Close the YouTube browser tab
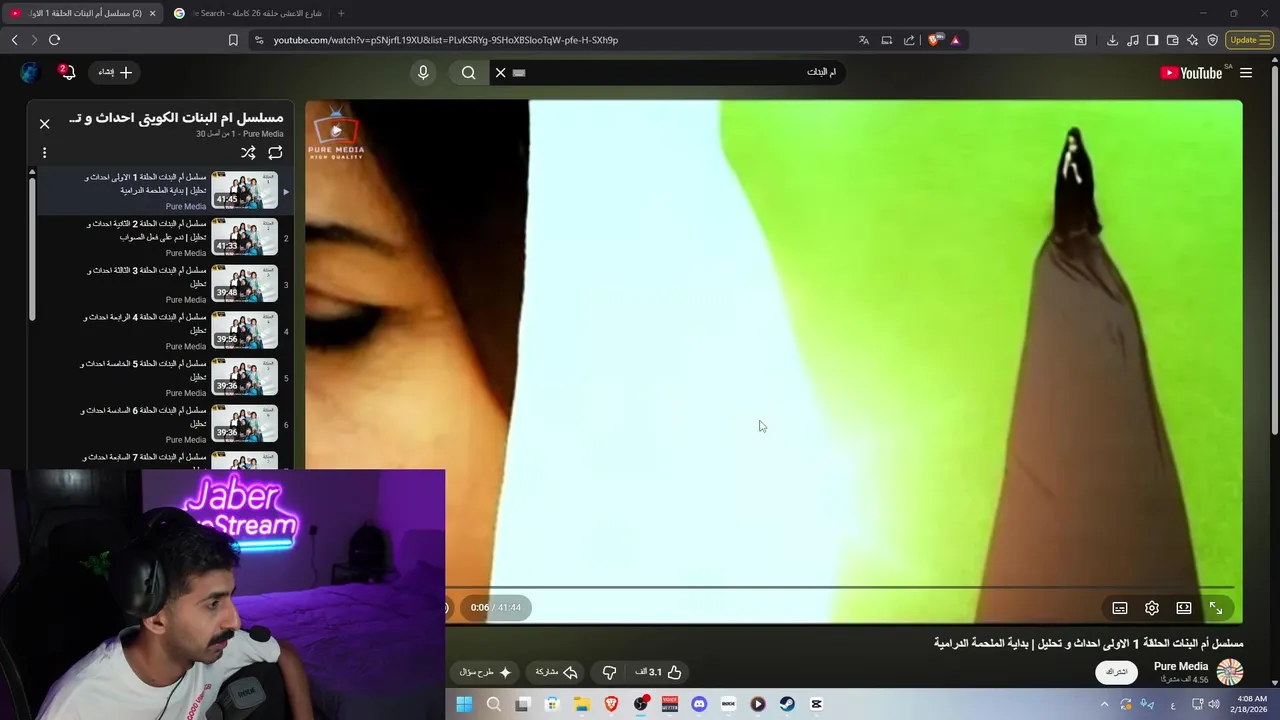 point(152,13)
